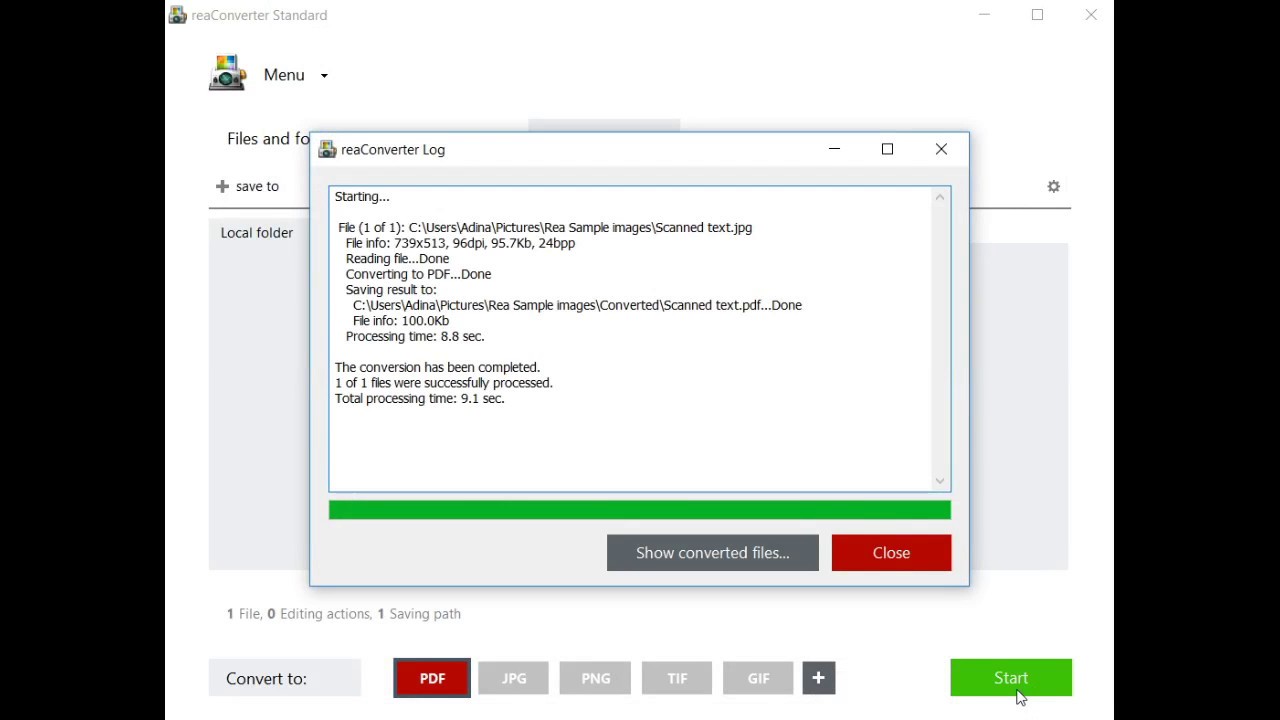
Task: Click the '1 Saving path' status text
Action: (x=419, y=614)
